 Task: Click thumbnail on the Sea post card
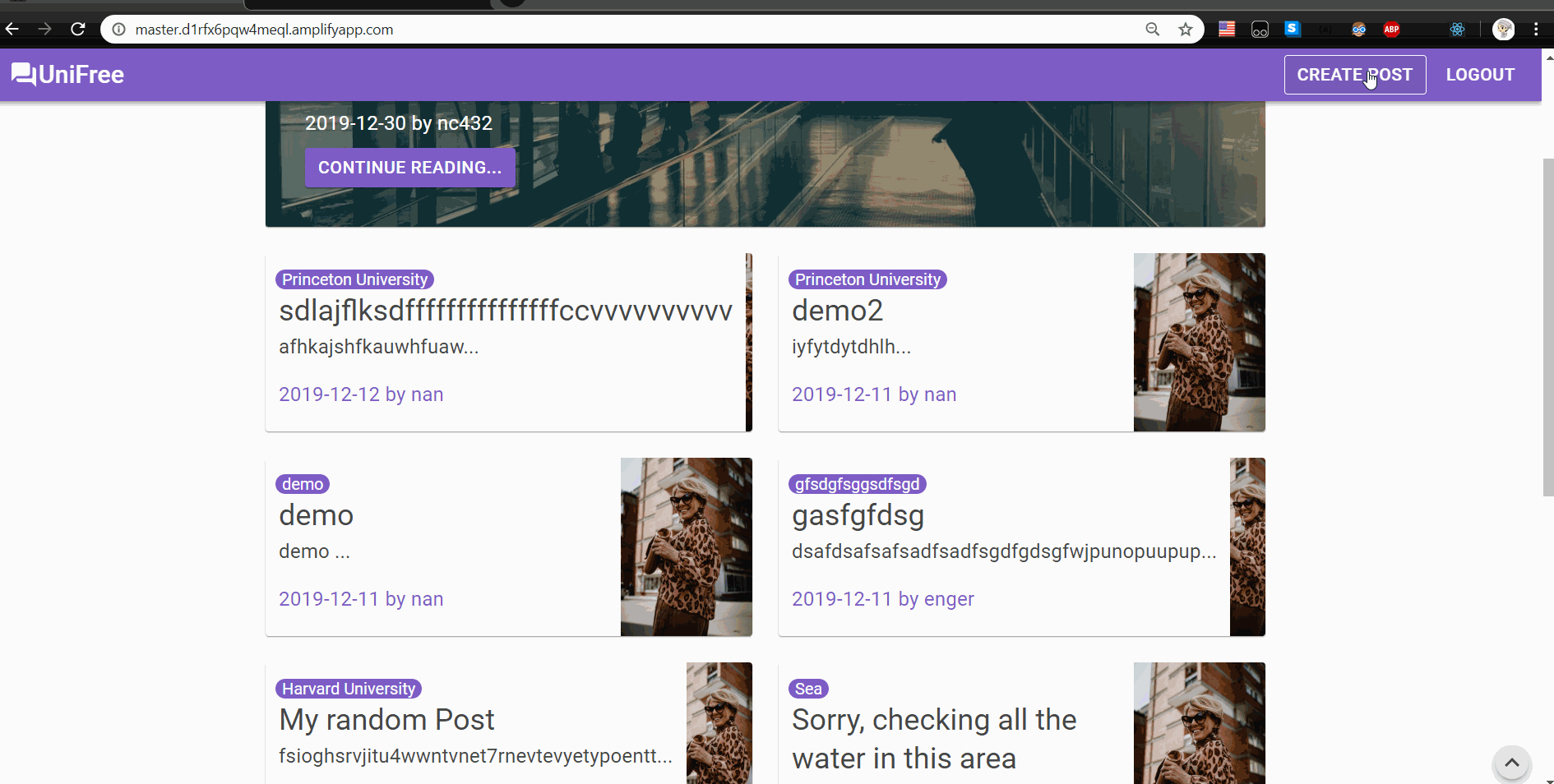pyautogui.click(x=1199, y=723)
